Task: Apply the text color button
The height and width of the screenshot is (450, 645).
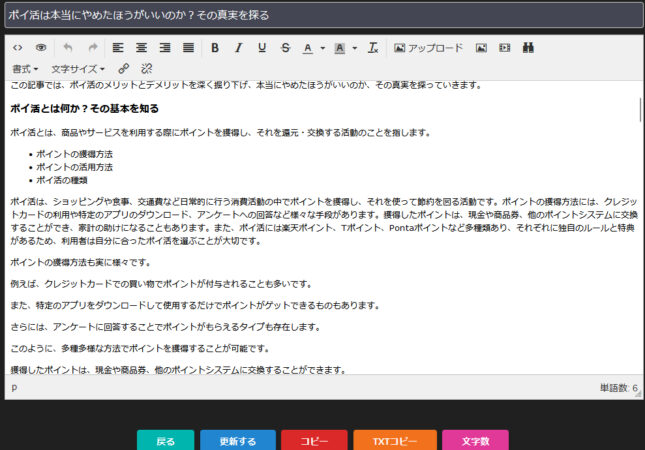Action: (308, 48)
